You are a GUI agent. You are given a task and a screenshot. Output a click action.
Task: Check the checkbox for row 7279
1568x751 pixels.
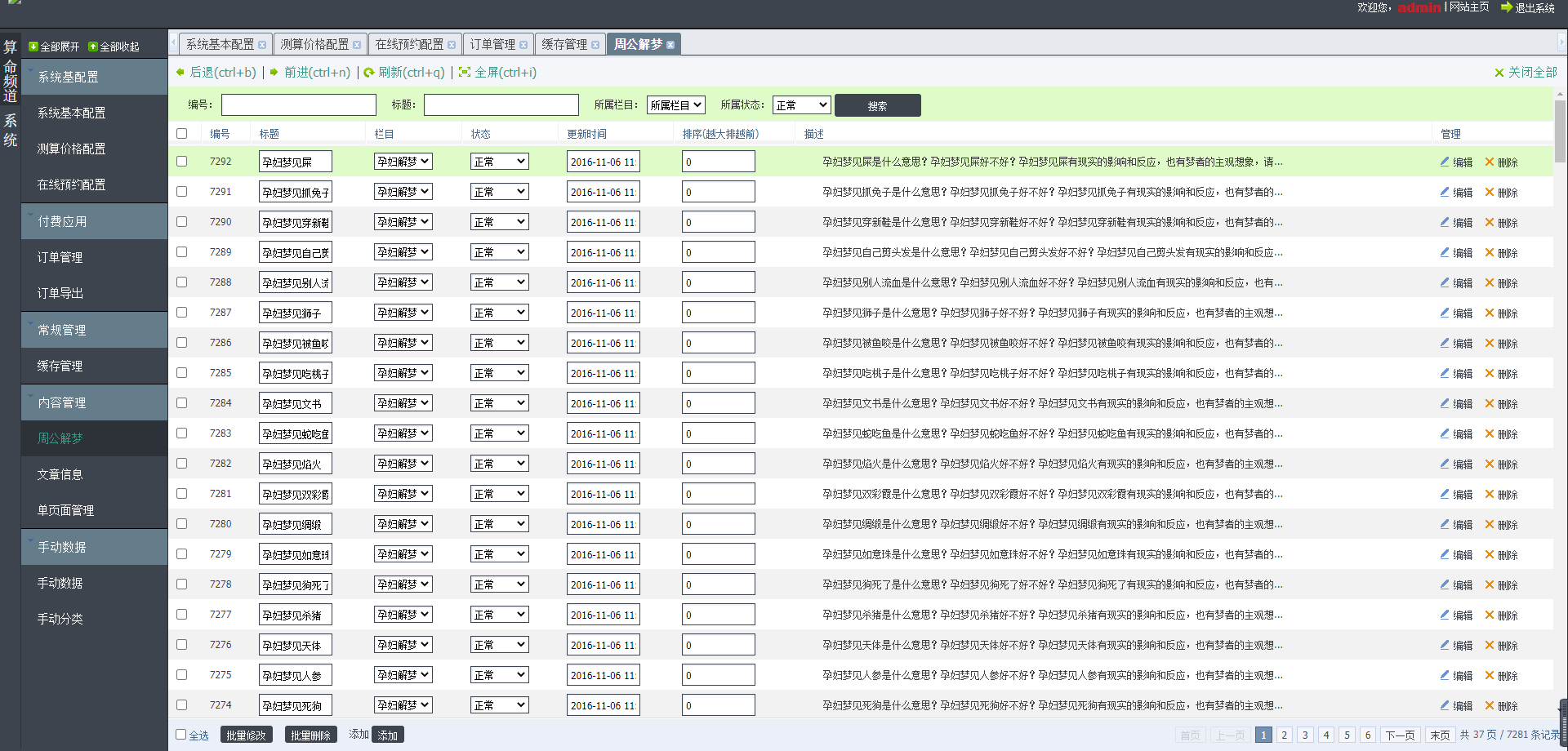tap(181, 553)
